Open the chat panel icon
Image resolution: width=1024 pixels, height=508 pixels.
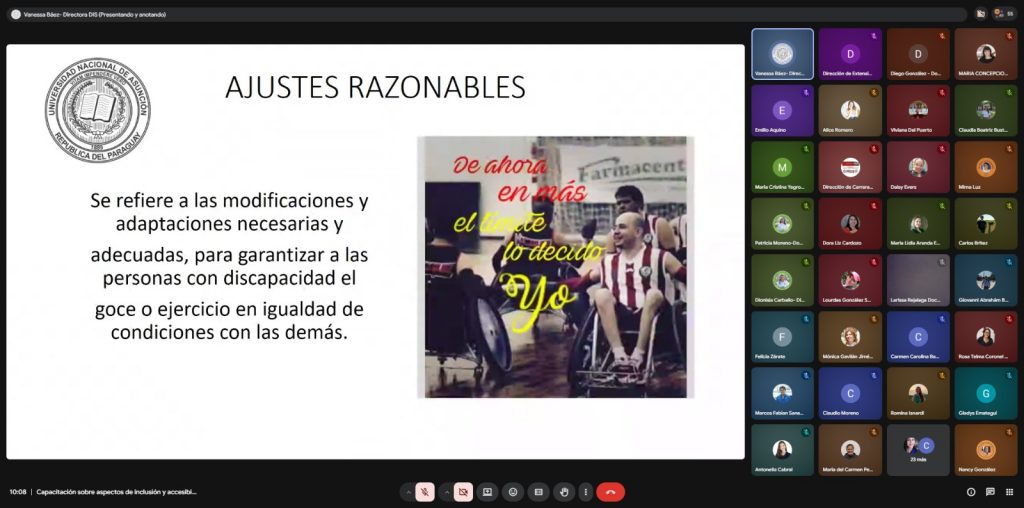[x=990, y=492]
